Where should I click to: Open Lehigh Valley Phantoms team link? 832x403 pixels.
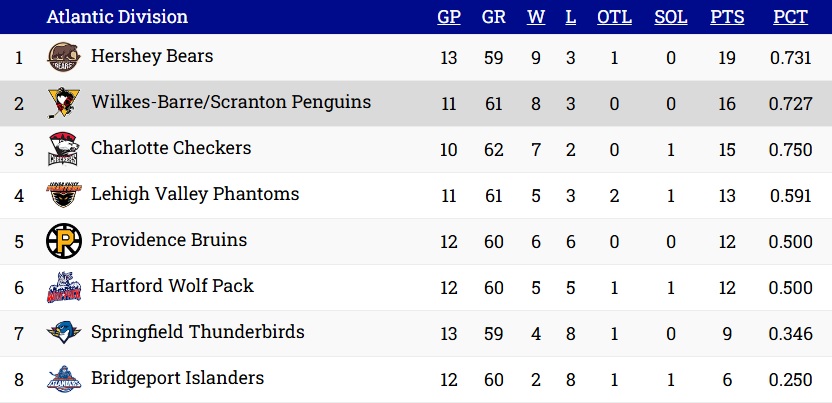pyautogui.click(x=195, y=194)
